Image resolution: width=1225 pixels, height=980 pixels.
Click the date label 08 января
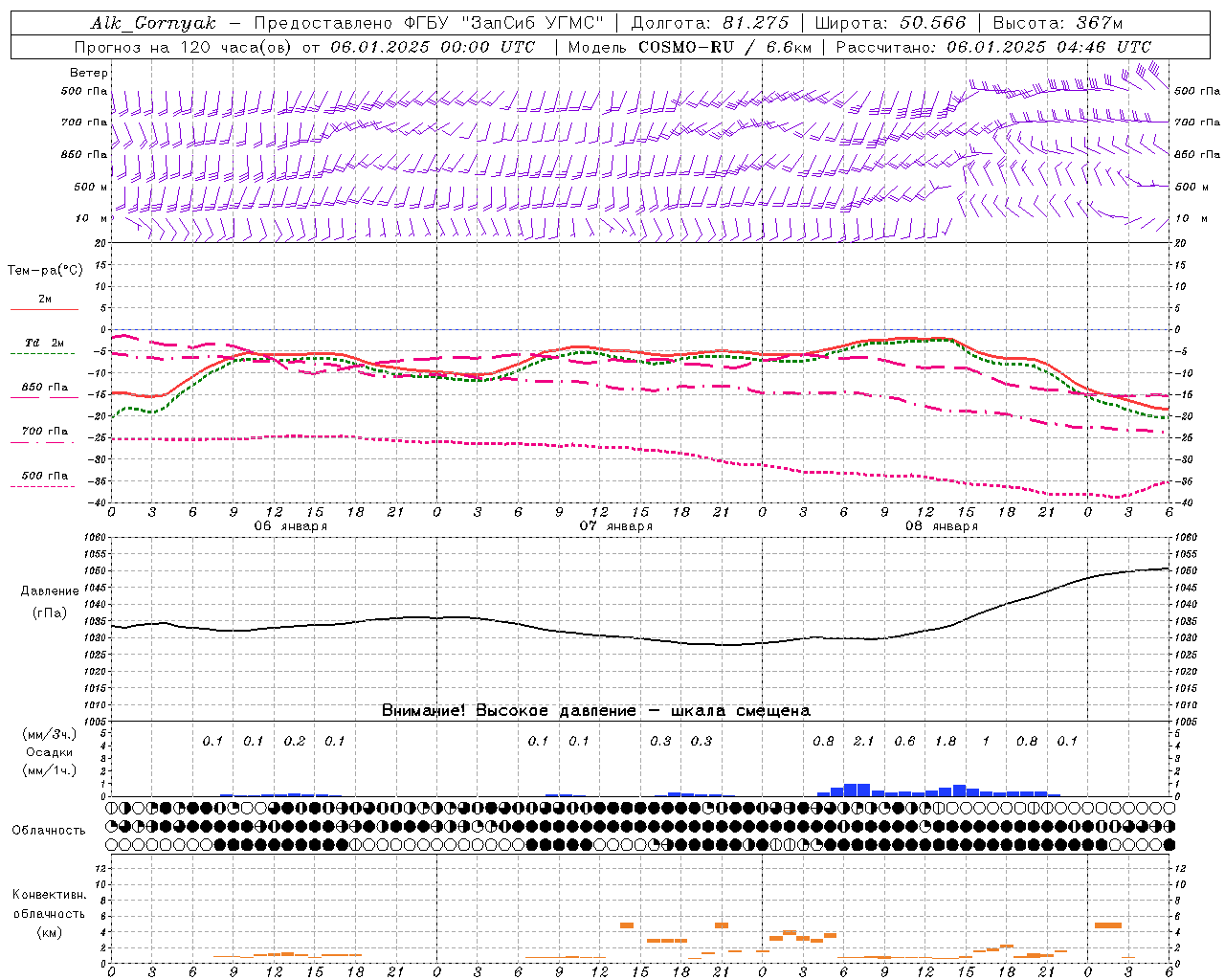(x=942, y=526)
